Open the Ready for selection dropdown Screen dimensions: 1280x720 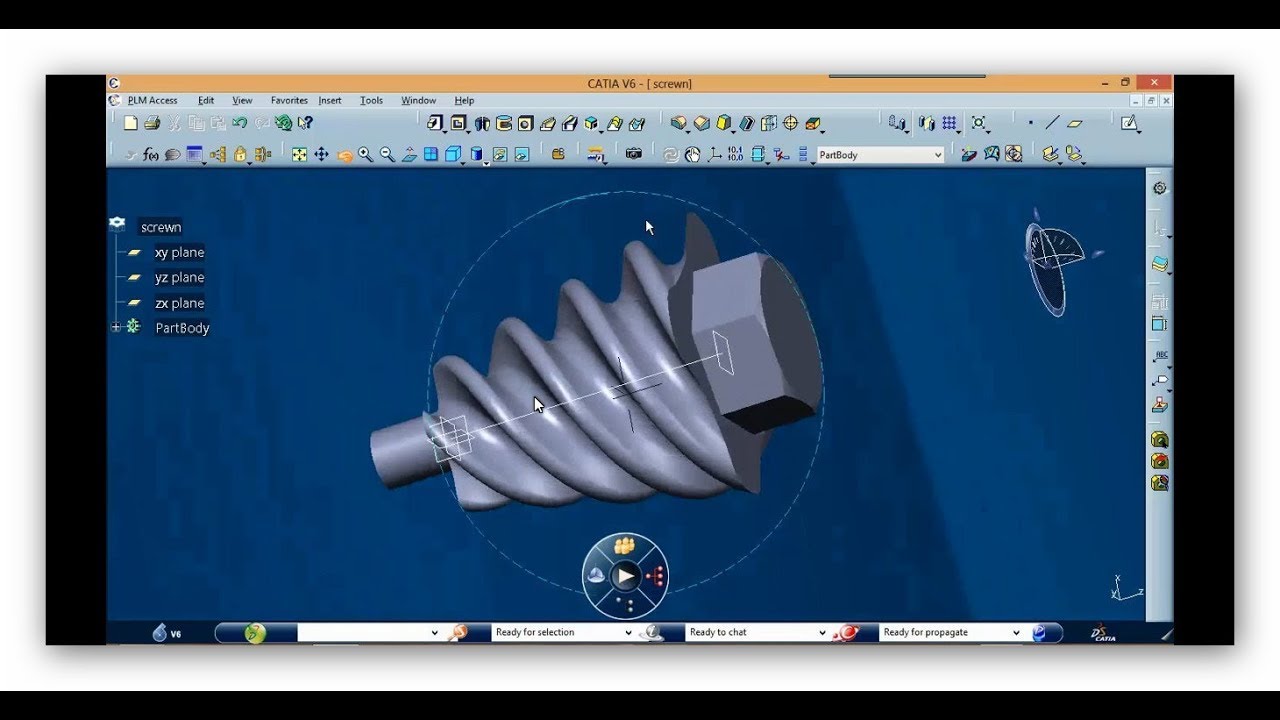tap(628, 632)
